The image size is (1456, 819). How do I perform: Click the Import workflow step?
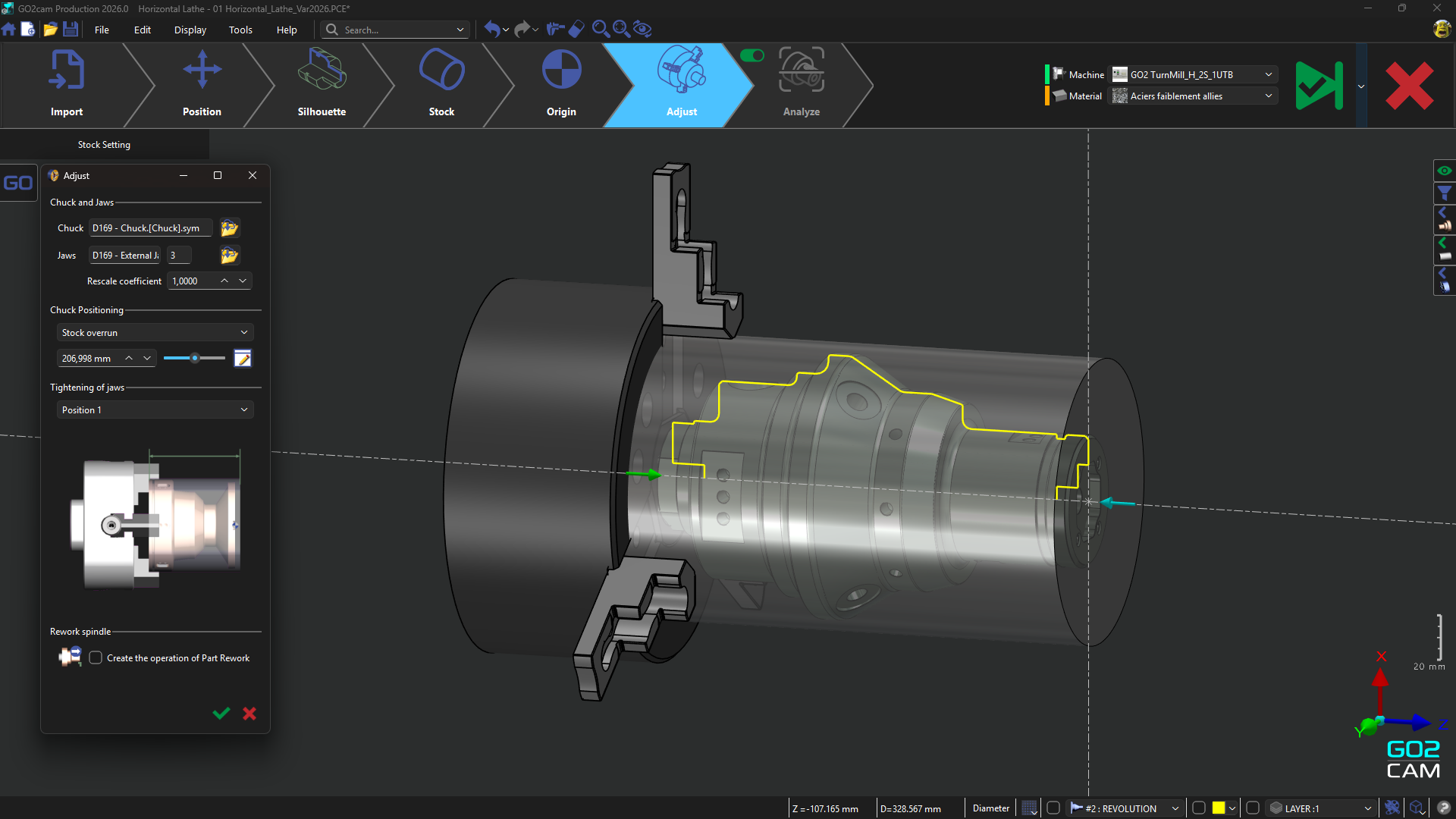67,83
